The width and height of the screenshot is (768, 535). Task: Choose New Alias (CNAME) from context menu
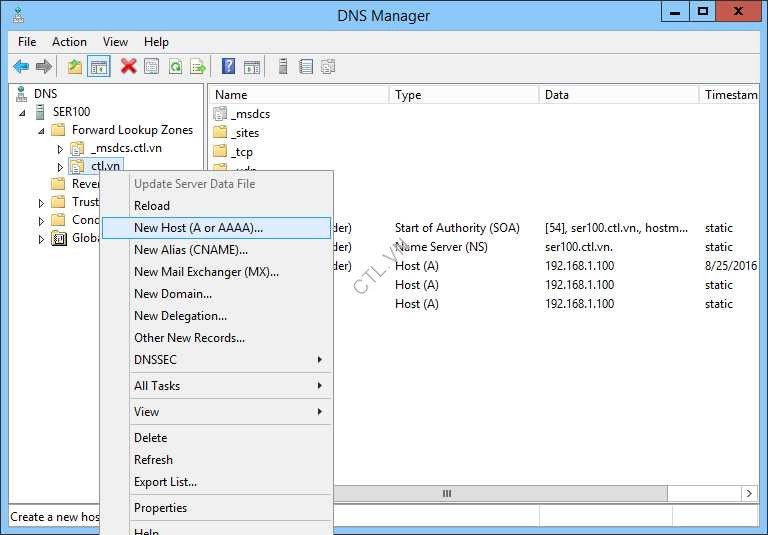click(x=191, y=250)
